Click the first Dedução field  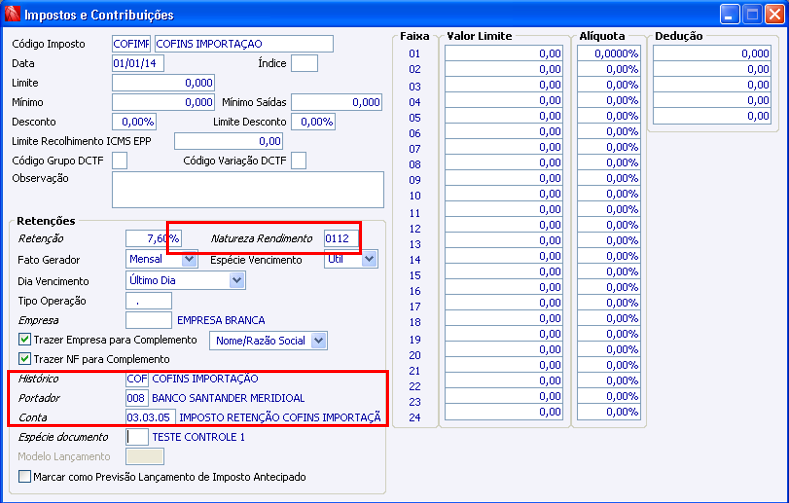712,53
